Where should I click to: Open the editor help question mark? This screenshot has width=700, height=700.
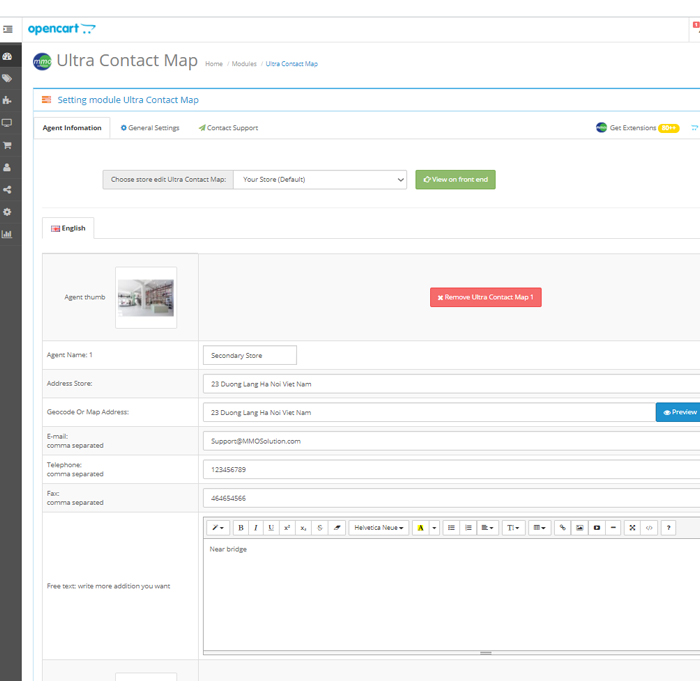[668, 528]
